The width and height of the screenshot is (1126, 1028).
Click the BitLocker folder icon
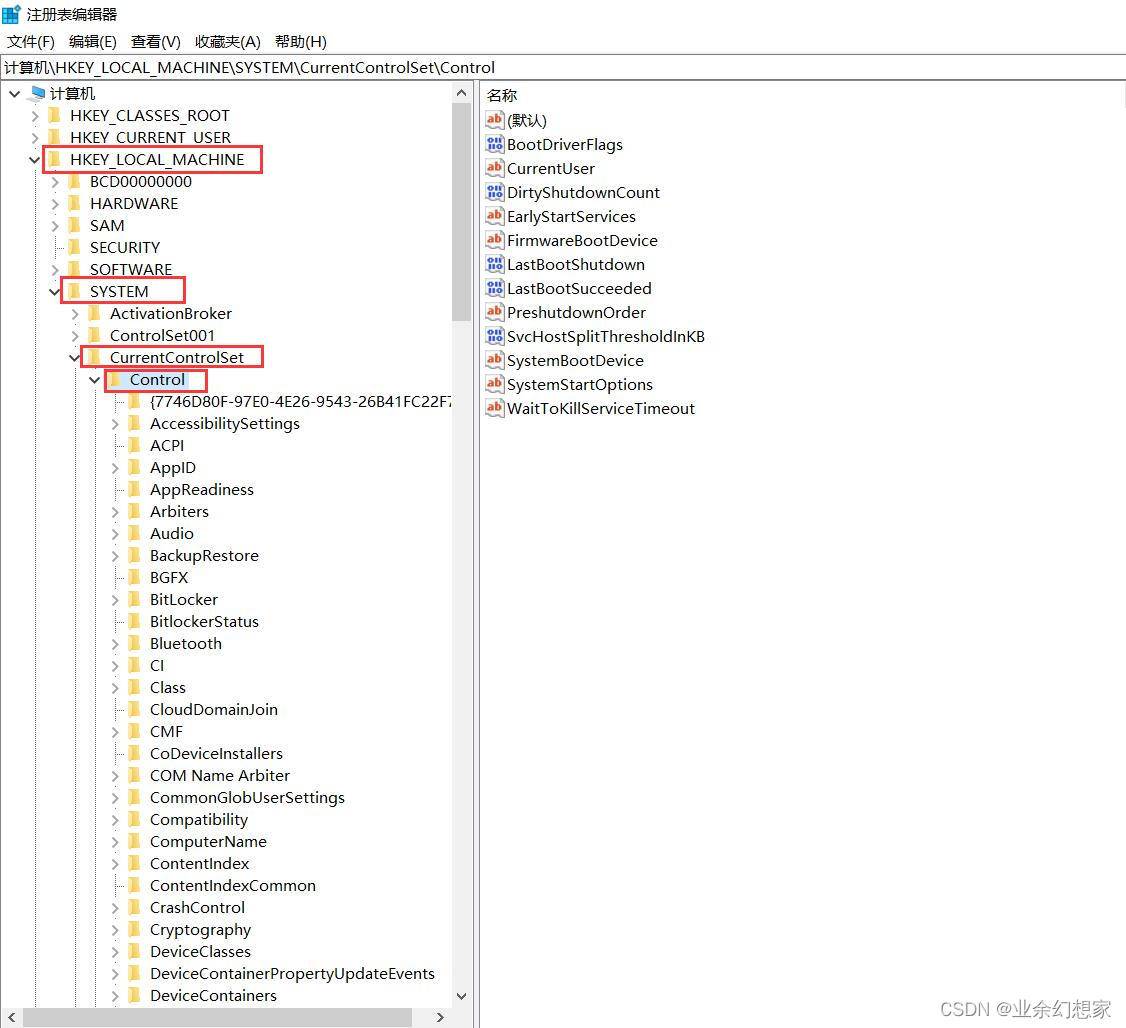pyautogui.click(x=134, y=599)
